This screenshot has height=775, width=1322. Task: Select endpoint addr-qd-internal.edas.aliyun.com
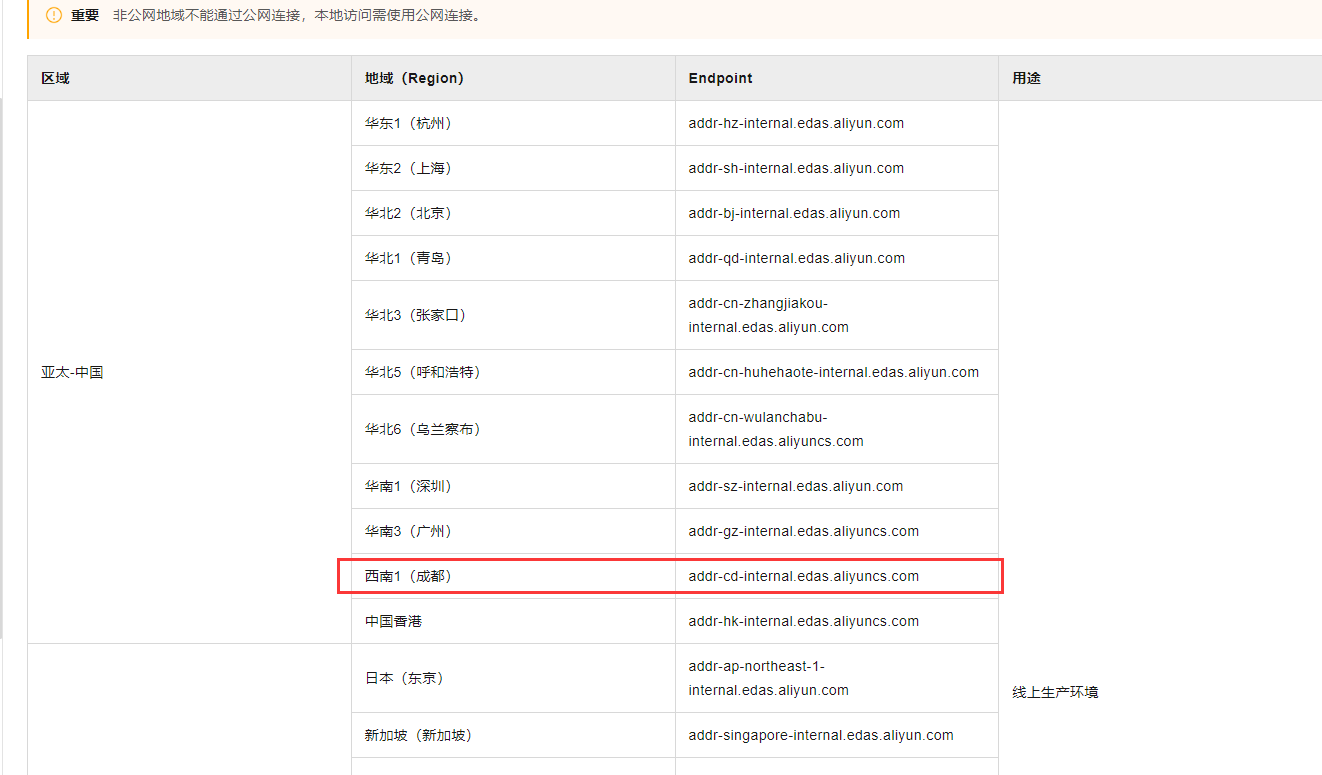coord(797,258)
